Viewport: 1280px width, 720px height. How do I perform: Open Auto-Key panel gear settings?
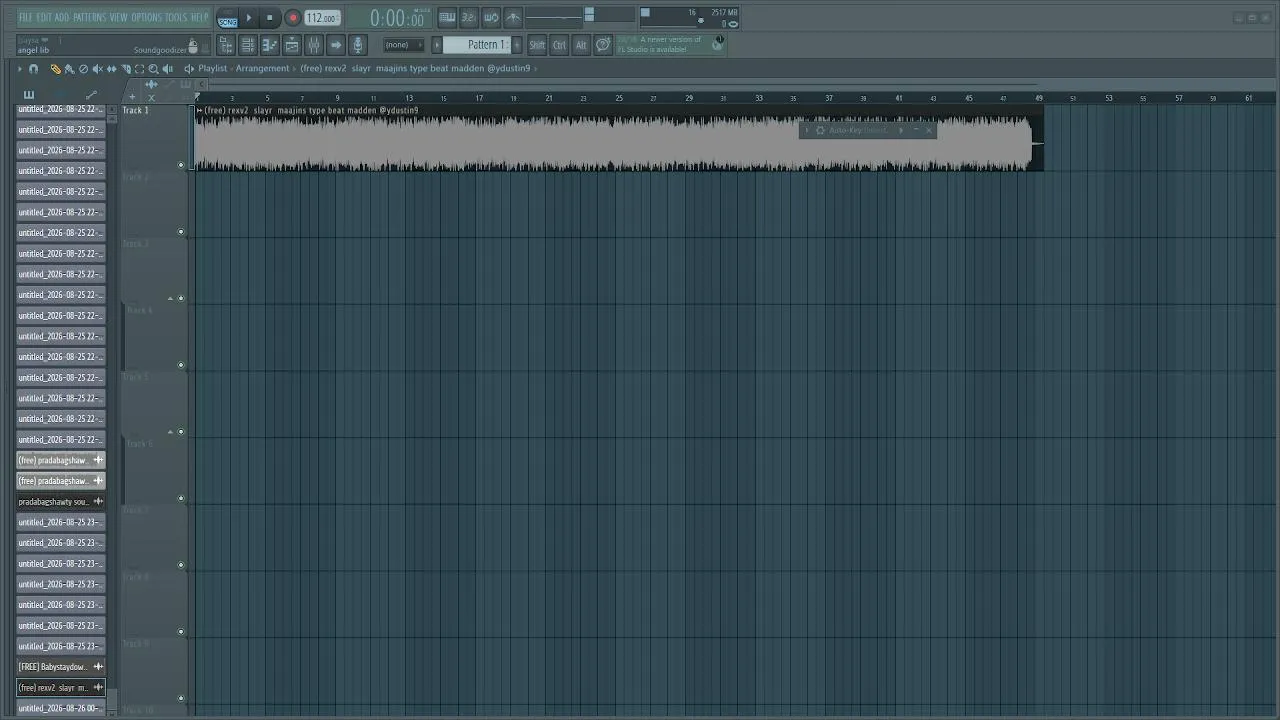click(x=820, y=130)
